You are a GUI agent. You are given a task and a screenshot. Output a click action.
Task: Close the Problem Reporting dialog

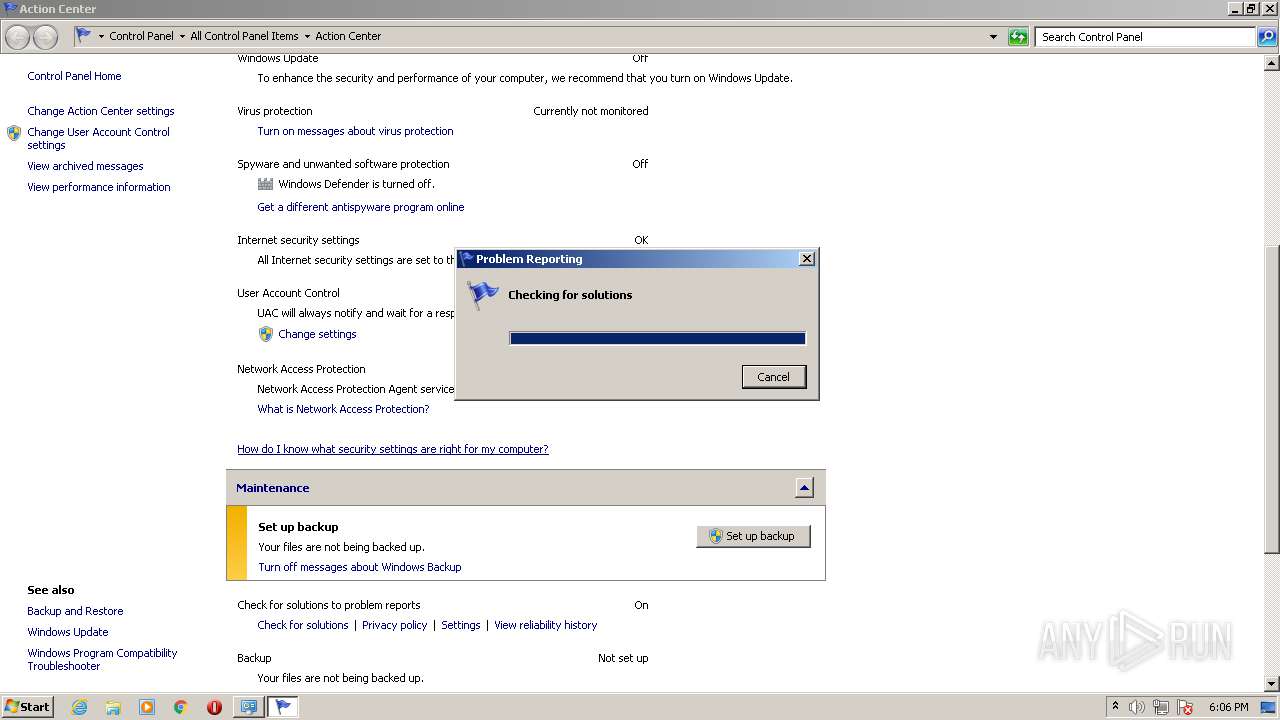(807, 259)
